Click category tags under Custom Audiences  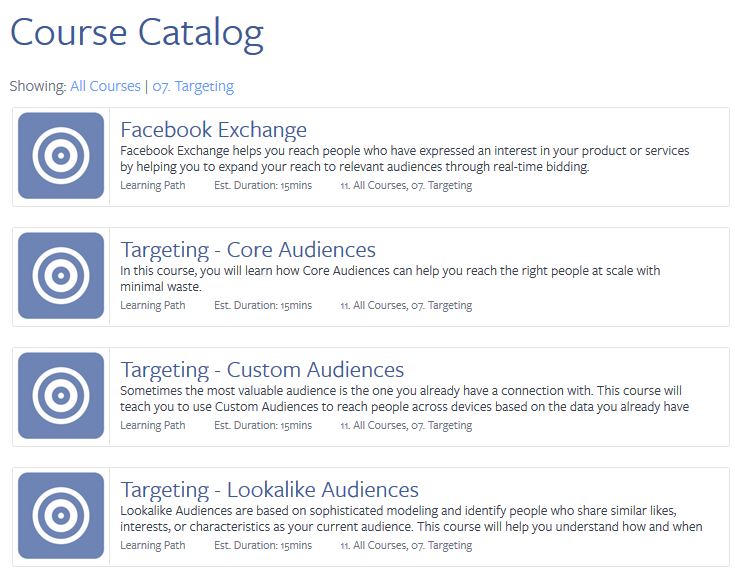coord(406,425)
